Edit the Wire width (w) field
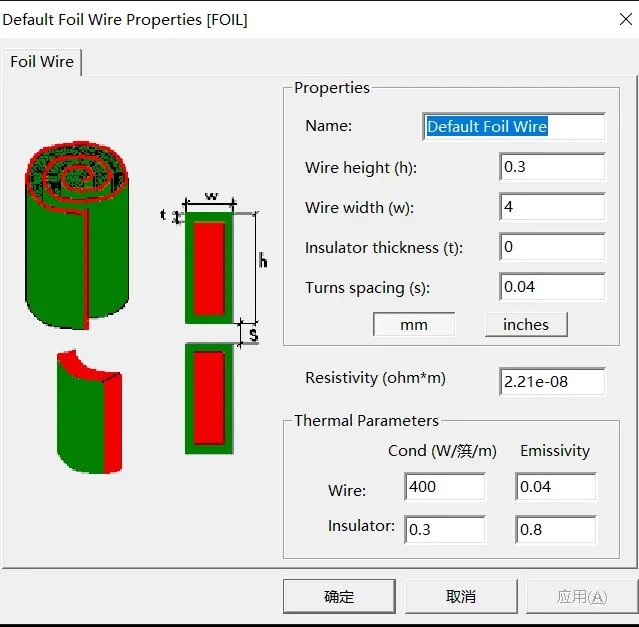Image resolution: width=639 pixels, height=627 pixels. 552,207
